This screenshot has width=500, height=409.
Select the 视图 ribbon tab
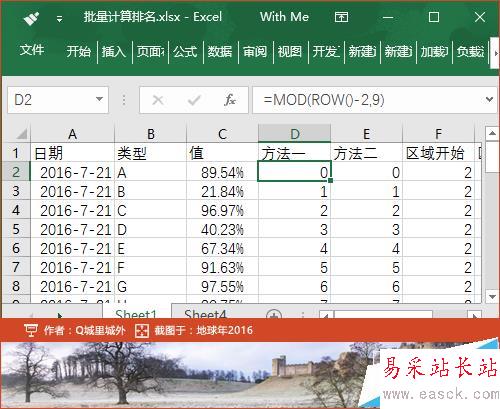tap(290, 52)
